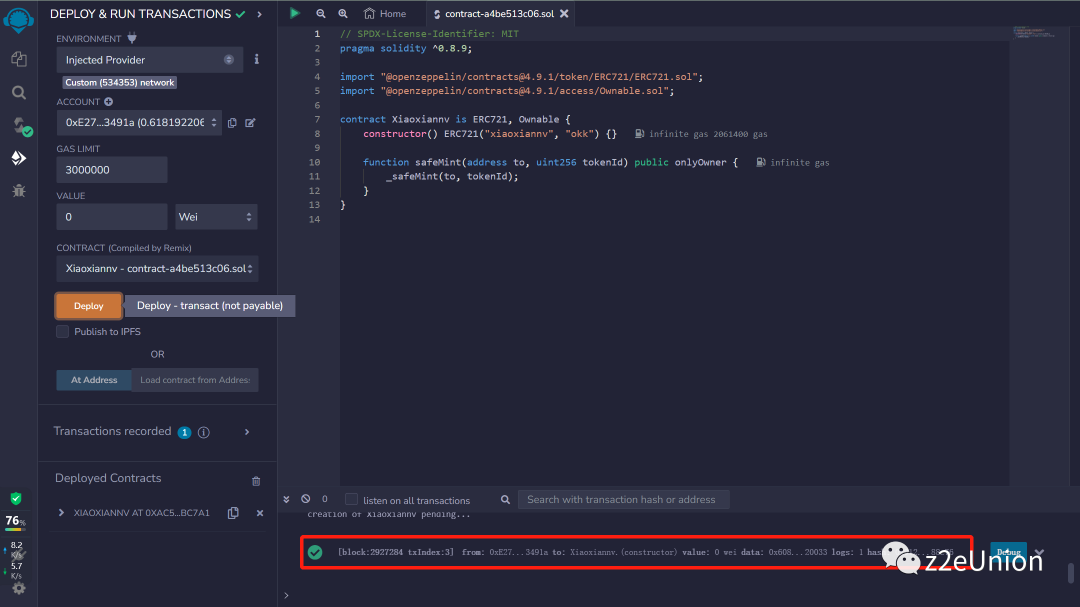Click the Gas Limit input field
Screen dimensions: 1080x607
point(112,170)
